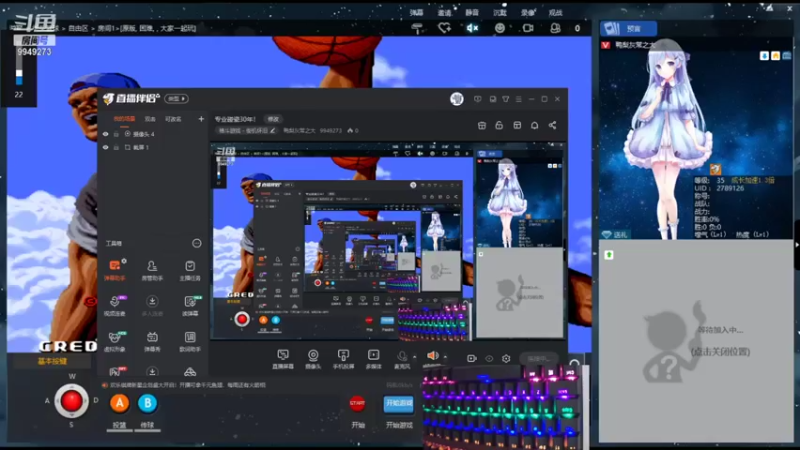The width and height of the screenshot is (800, 450).
Task: Select the 观战 menu item at the top
Action: [x=555, y=13]
